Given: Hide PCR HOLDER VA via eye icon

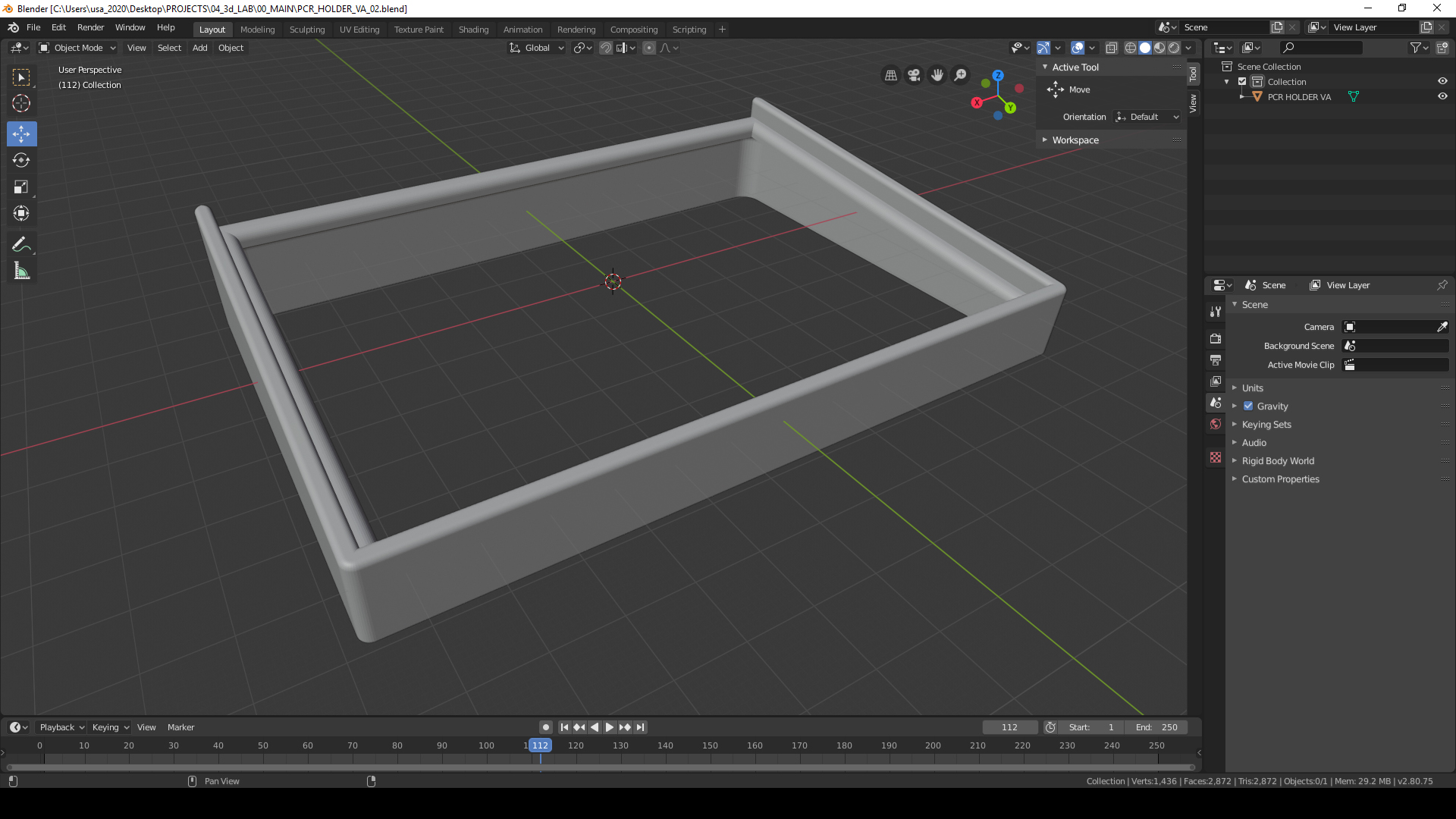Looking at the screenshot, I should pyautogui.click(x=1442, y=96).
